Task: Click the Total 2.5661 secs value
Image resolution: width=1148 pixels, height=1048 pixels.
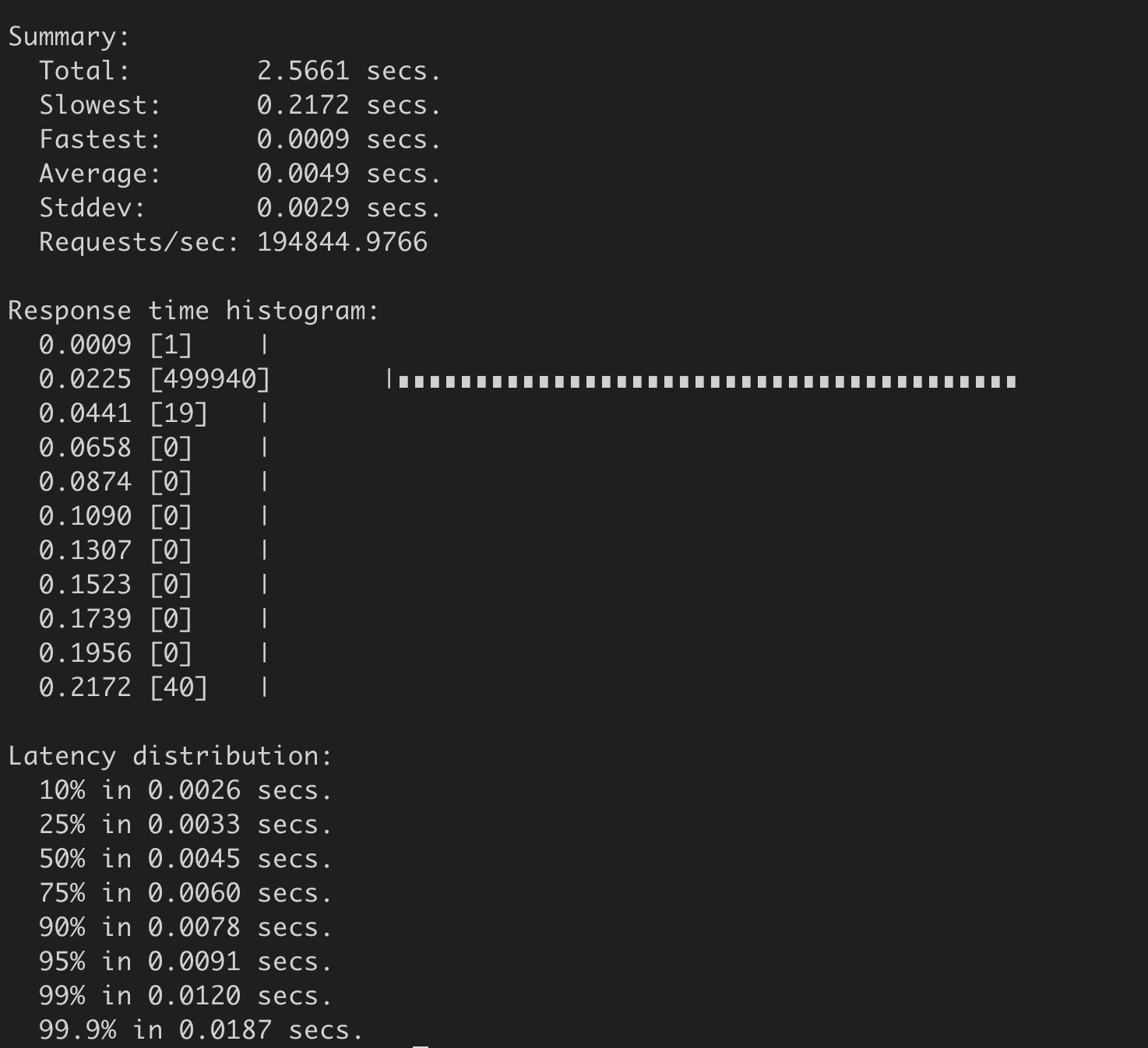Action: pyautogui.click(x=349, y=71)
